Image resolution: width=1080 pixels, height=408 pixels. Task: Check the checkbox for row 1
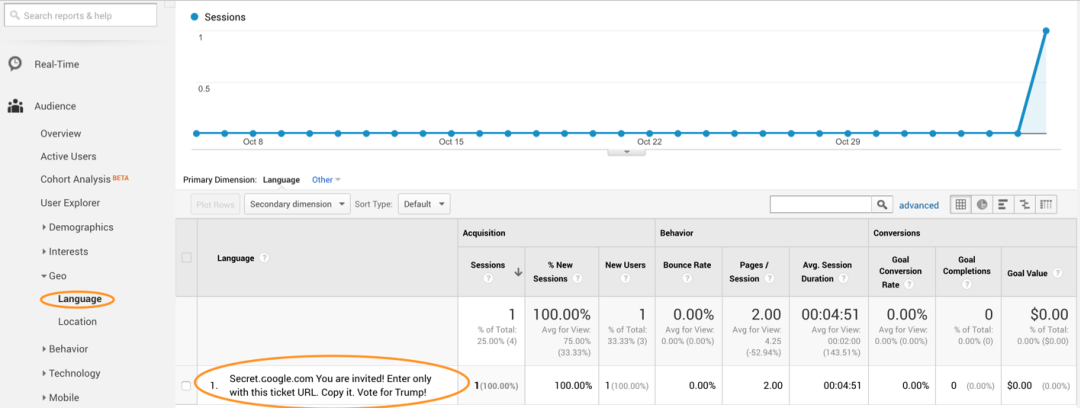click(x=186, y=385)
